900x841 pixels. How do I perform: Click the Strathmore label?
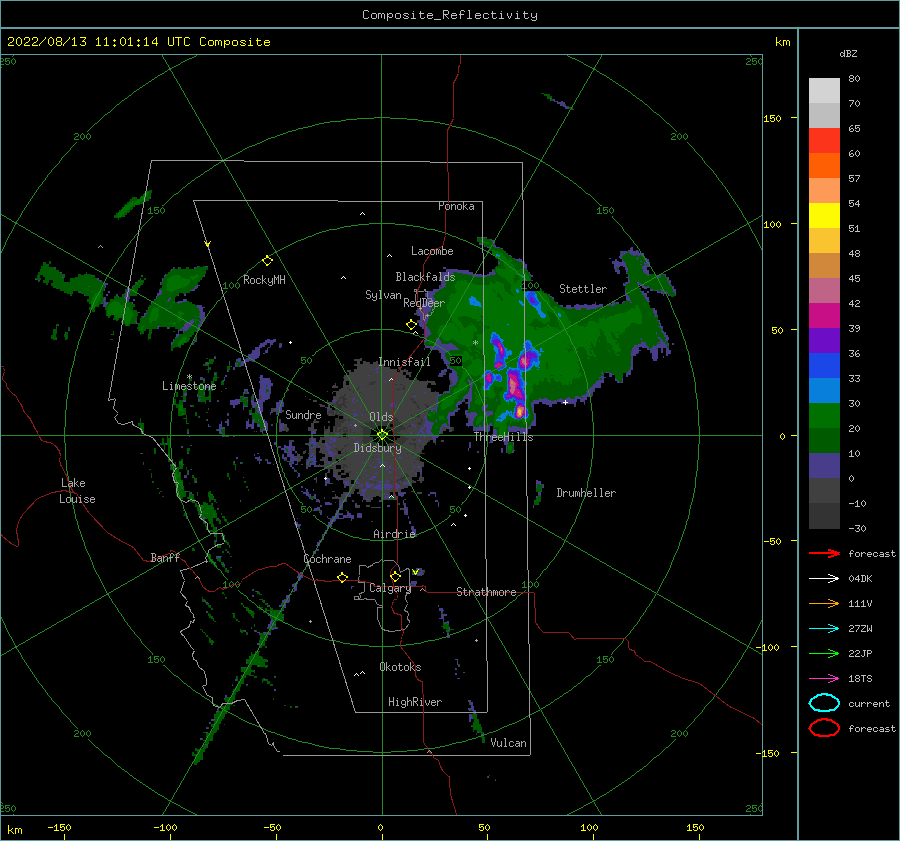pyautogui.click(x=486, y=592)
